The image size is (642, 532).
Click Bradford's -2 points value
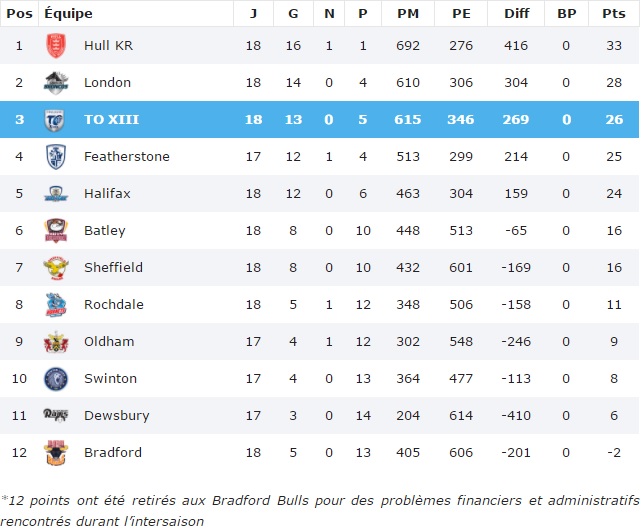click(x=613, y=453)
